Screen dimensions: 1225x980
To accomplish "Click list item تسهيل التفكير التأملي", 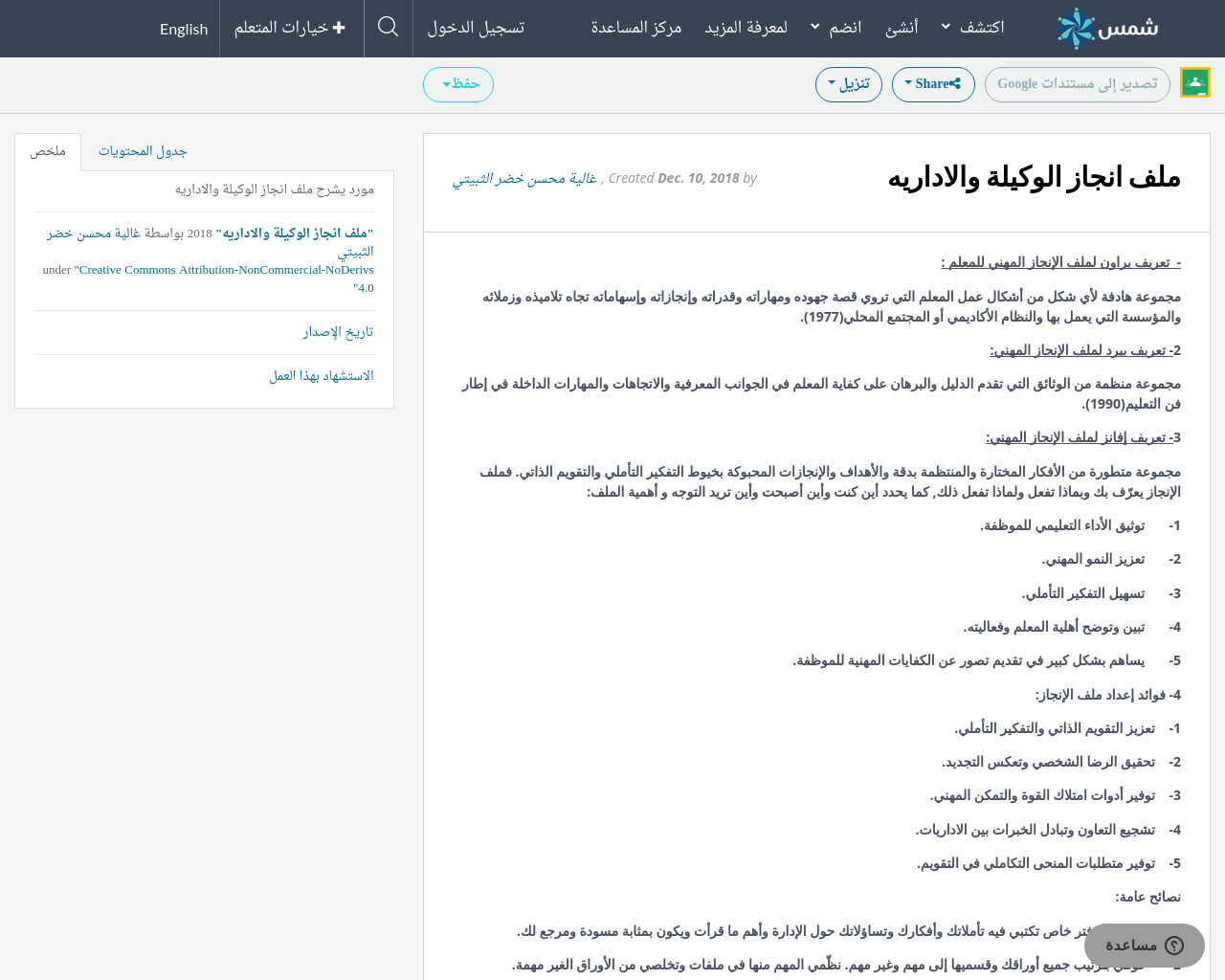I will 1083,593.
